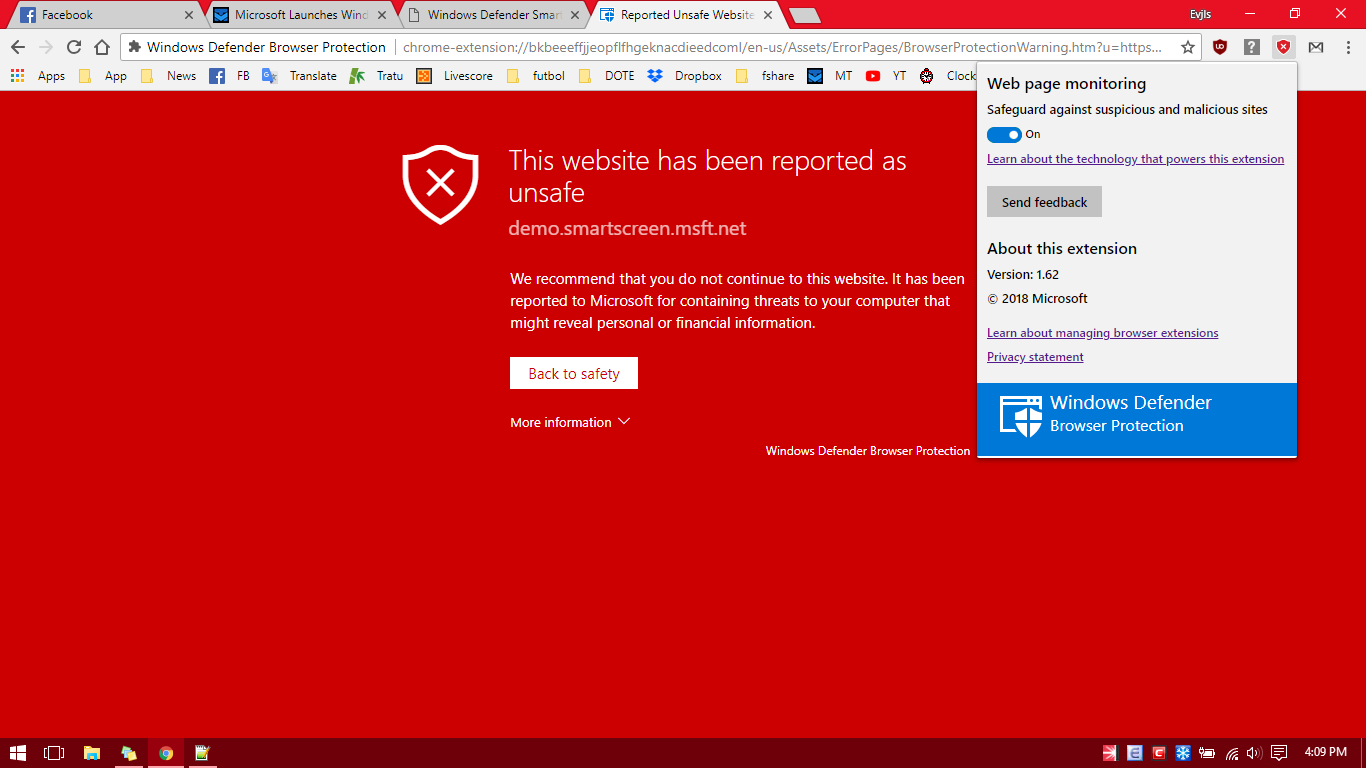Open the News bookmarks folder
Image resolution: width=1366 pixels, height=768 pixels.
point(168,76)
